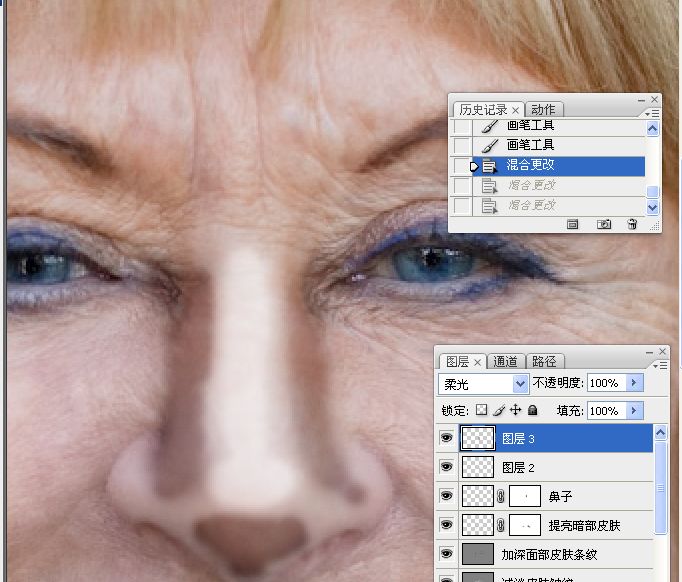This screenshot has width=682, height=582.
Task: Click the 不透明度 100% input field
Action: click(x=607, y=383)
